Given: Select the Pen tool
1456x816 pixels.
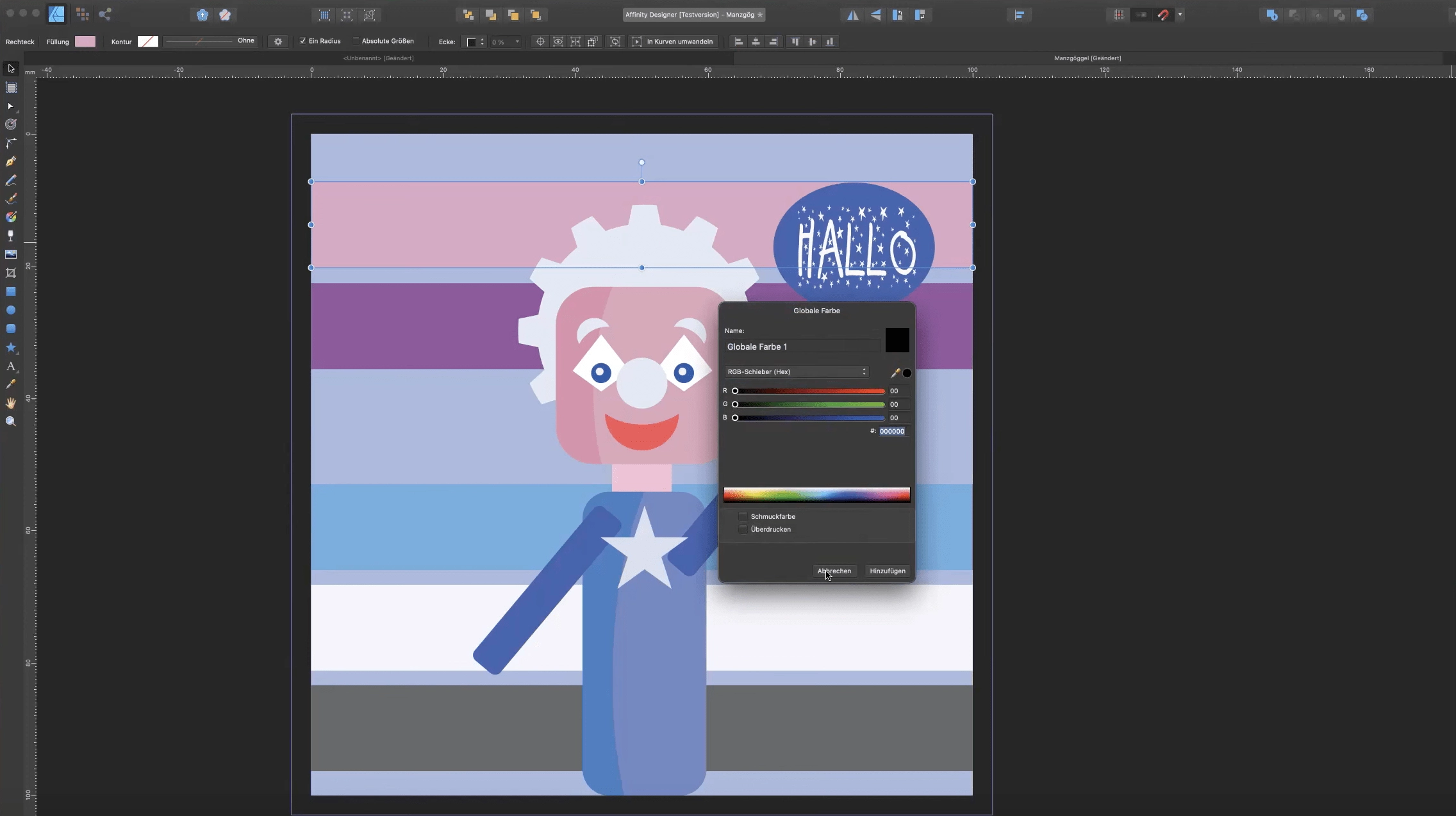Looking at the screenshot, I should coord(11,161).
